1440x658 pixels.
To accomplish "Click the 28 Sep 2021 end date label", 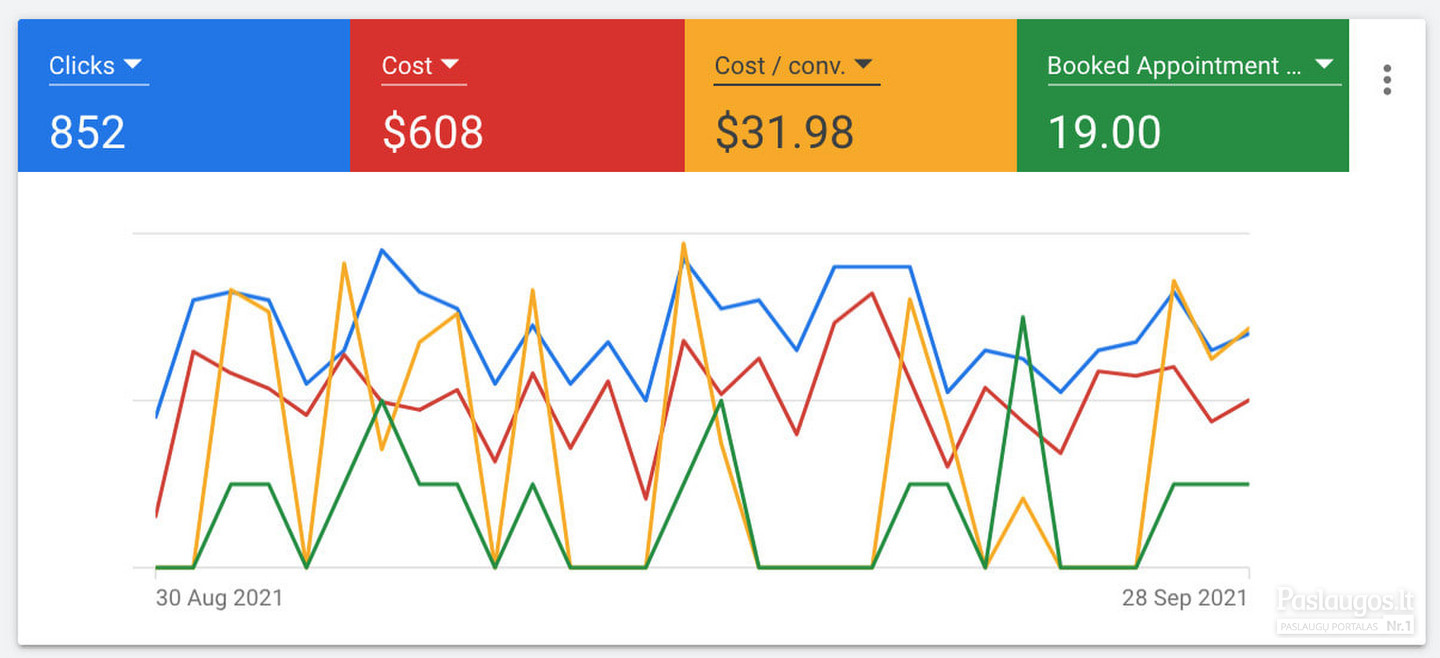I will pos(1184,598).
